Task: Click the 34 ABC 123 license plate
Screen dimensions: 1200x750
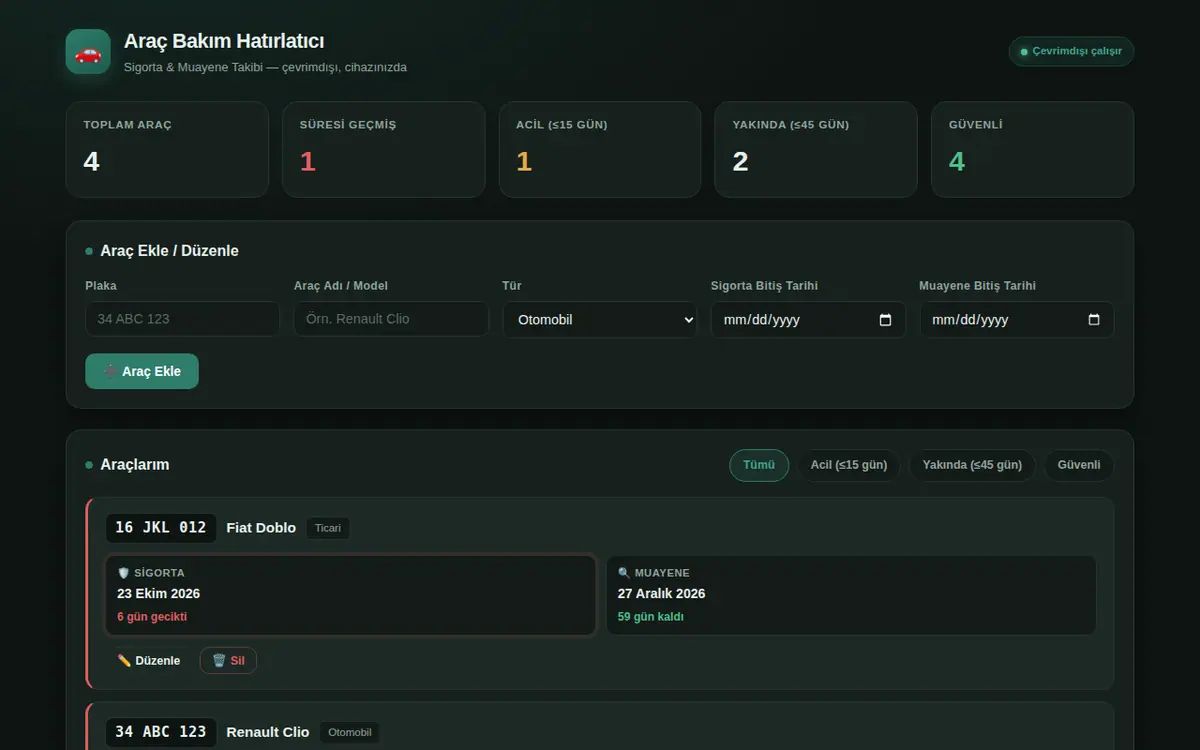Action: pos(161,732)
